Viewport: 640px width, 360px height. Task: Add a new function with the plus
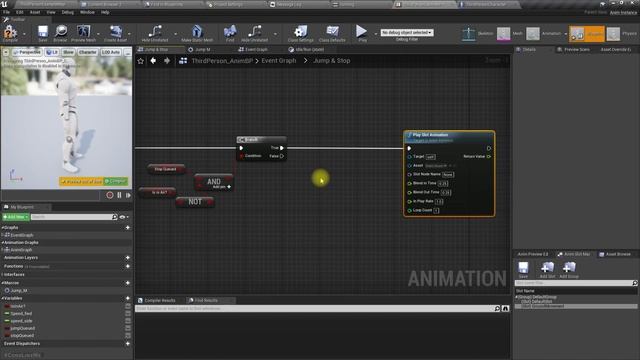(127, 266)
